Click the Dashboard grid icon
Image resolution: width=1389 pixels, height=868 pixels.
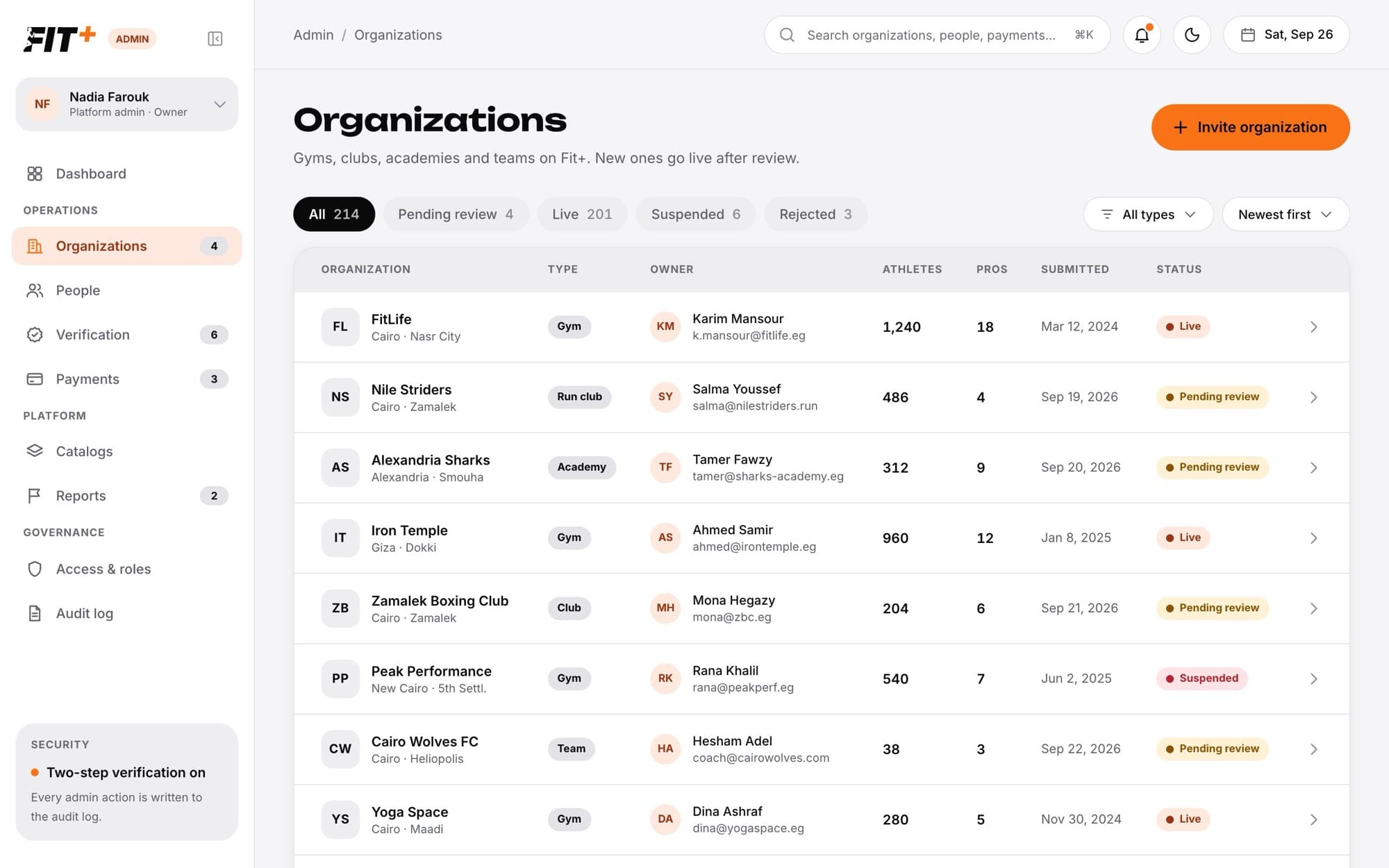coord(35,174)
